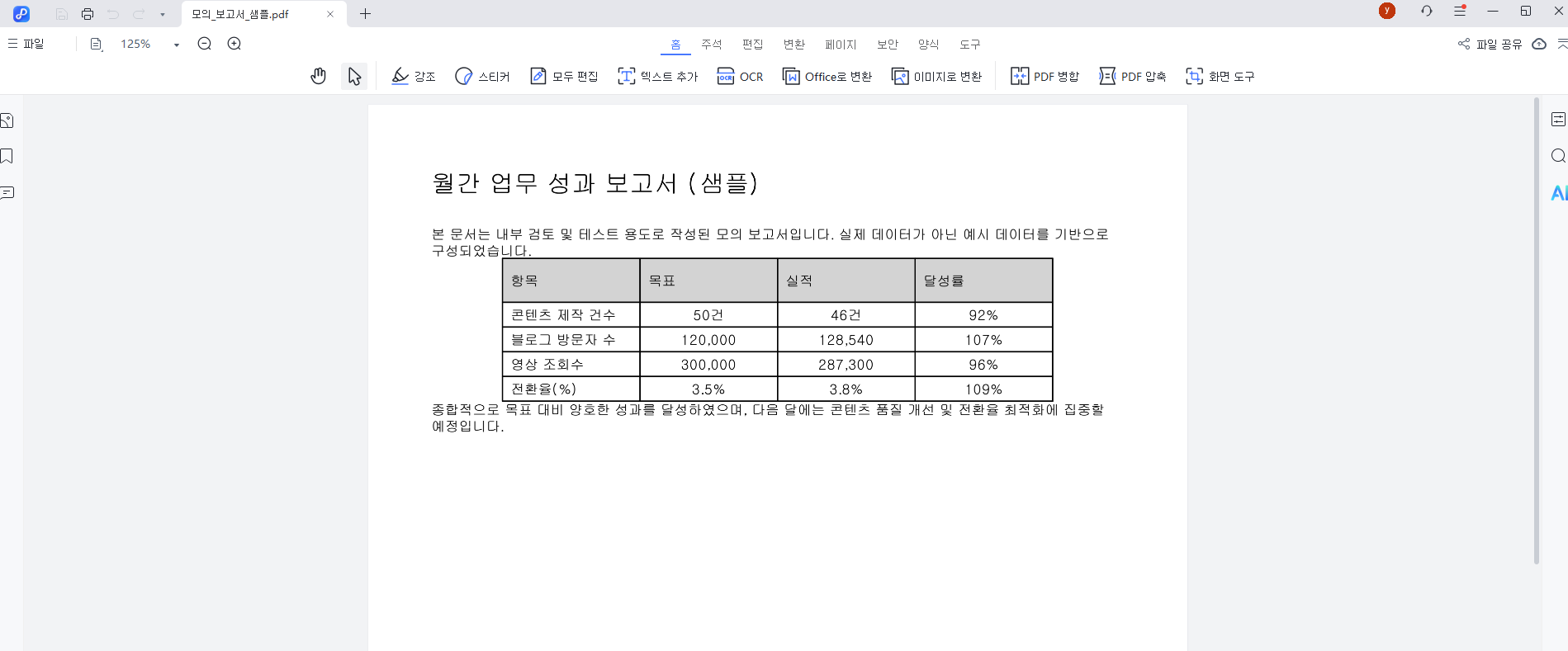Image resolution: width=1568 pixels, height=651 pixels.
Task: Redo the last action
Action: coord(139,14)
